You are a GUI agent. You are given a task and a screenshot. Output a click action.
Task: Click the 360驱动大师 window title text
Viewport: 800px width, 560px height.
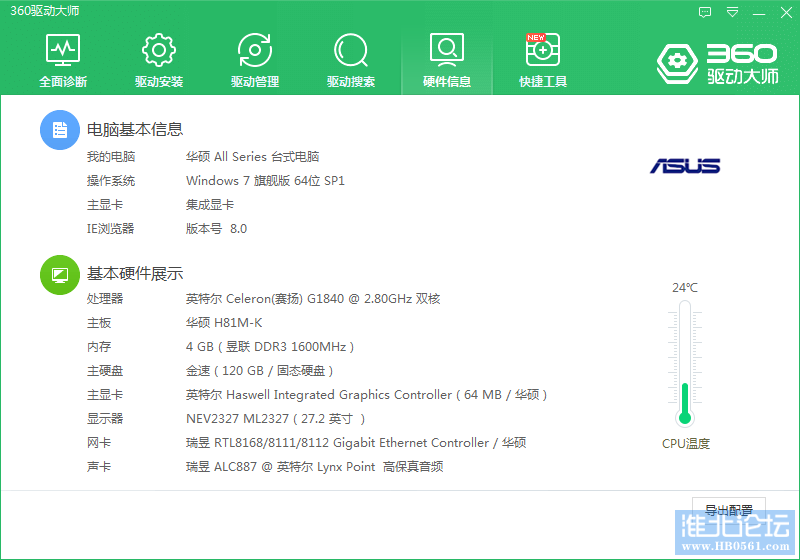pyautogui.click(x=44, y=11)
